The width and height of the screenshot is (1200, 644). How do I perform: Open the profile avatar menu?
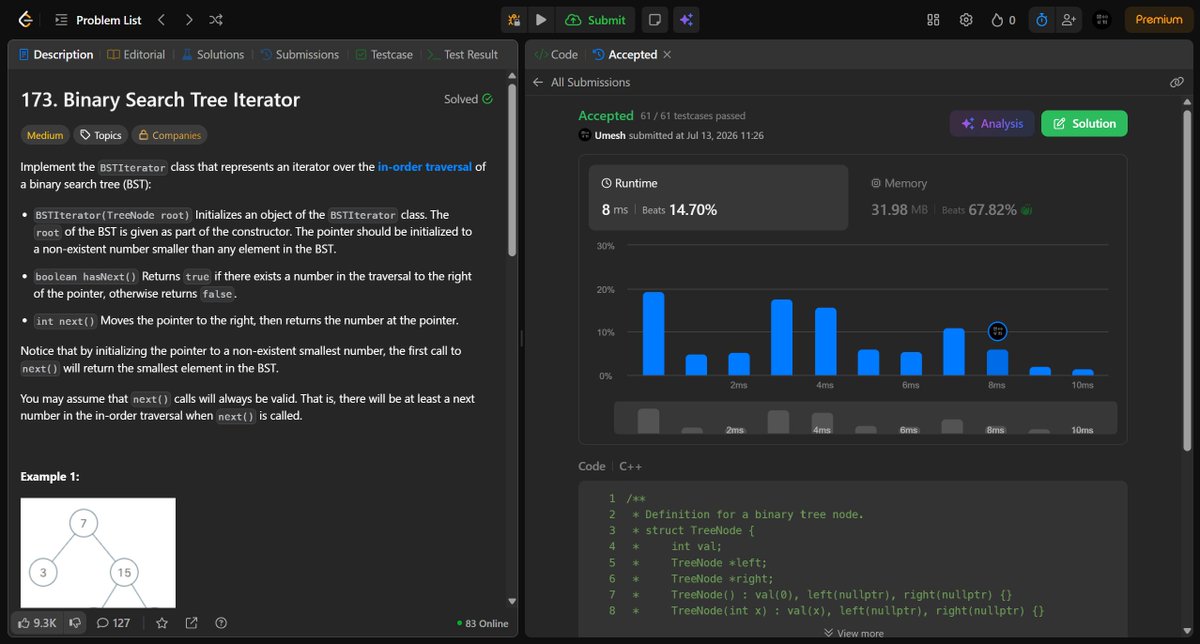coord(1102,19)
